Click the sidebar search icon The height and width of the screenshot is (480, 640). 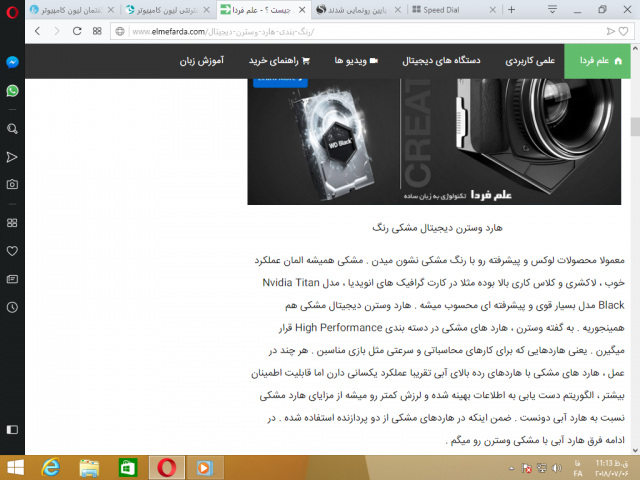pos(12,129)
